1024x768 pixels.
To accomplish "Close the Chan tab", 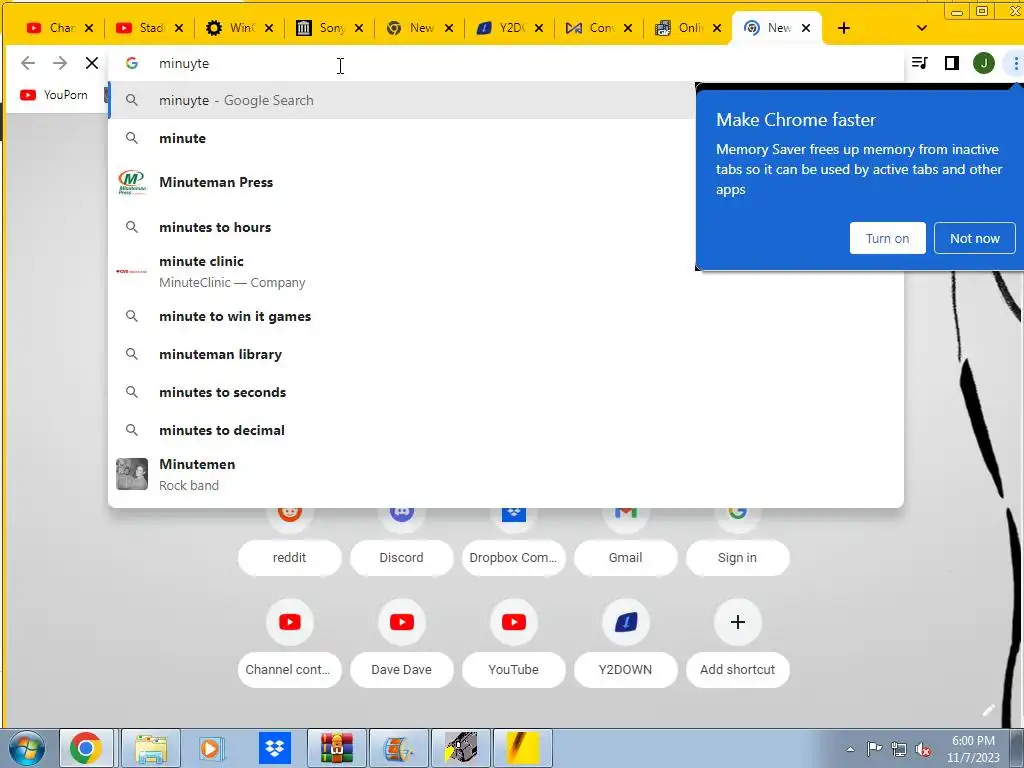I will point(89,28).
